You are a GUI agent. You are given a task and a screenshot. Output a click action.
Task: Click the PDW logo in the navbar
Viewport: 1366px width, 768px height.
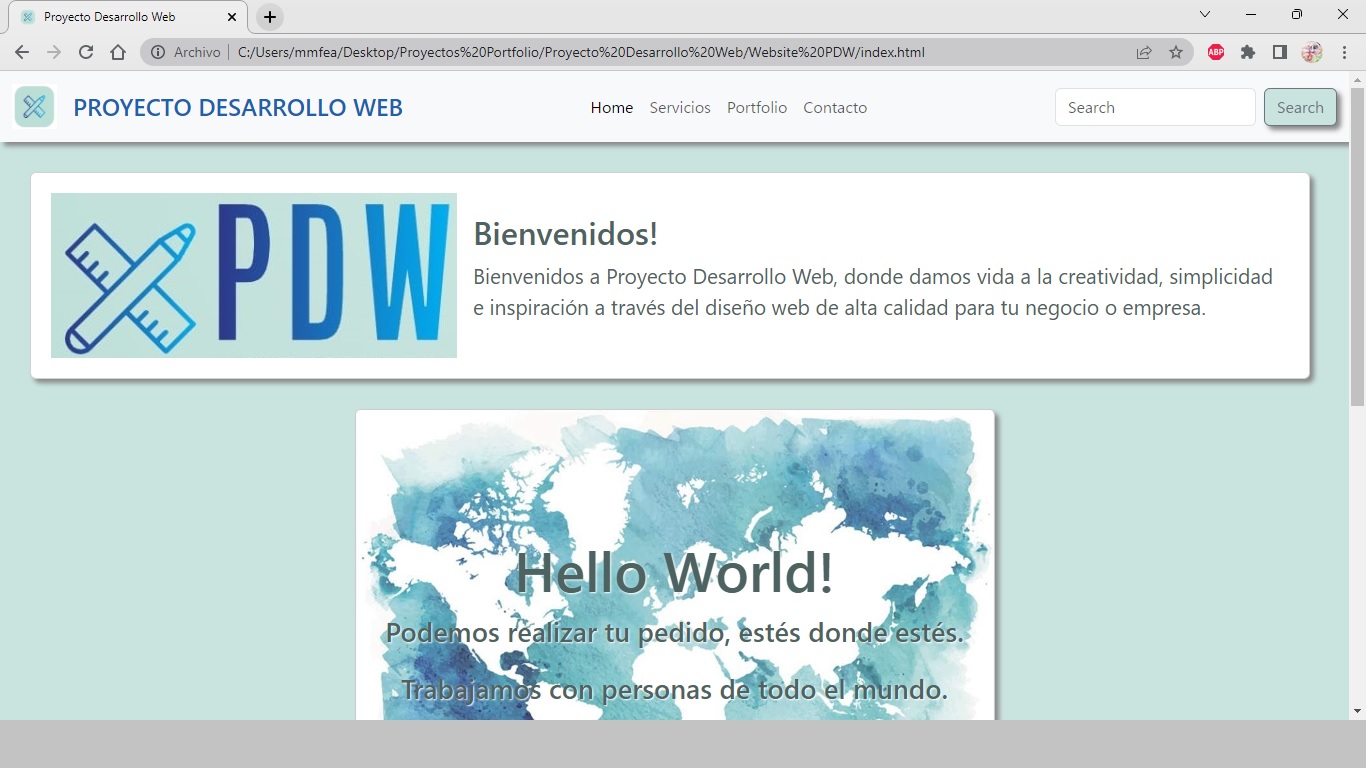(34, 106)
